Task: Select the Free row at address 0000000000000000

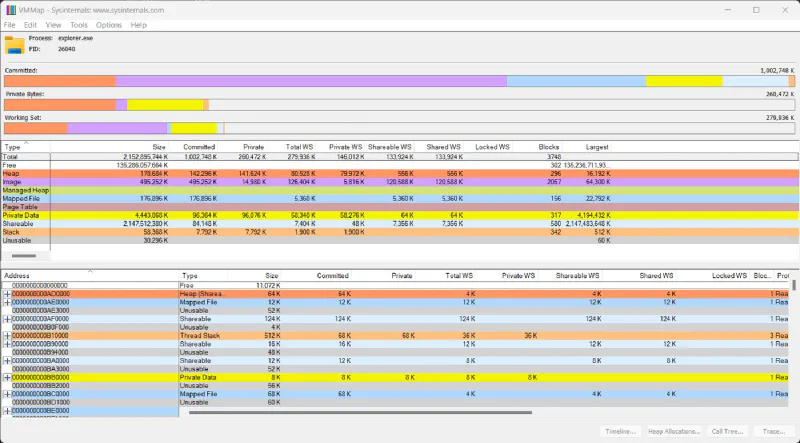Action: 395,286
